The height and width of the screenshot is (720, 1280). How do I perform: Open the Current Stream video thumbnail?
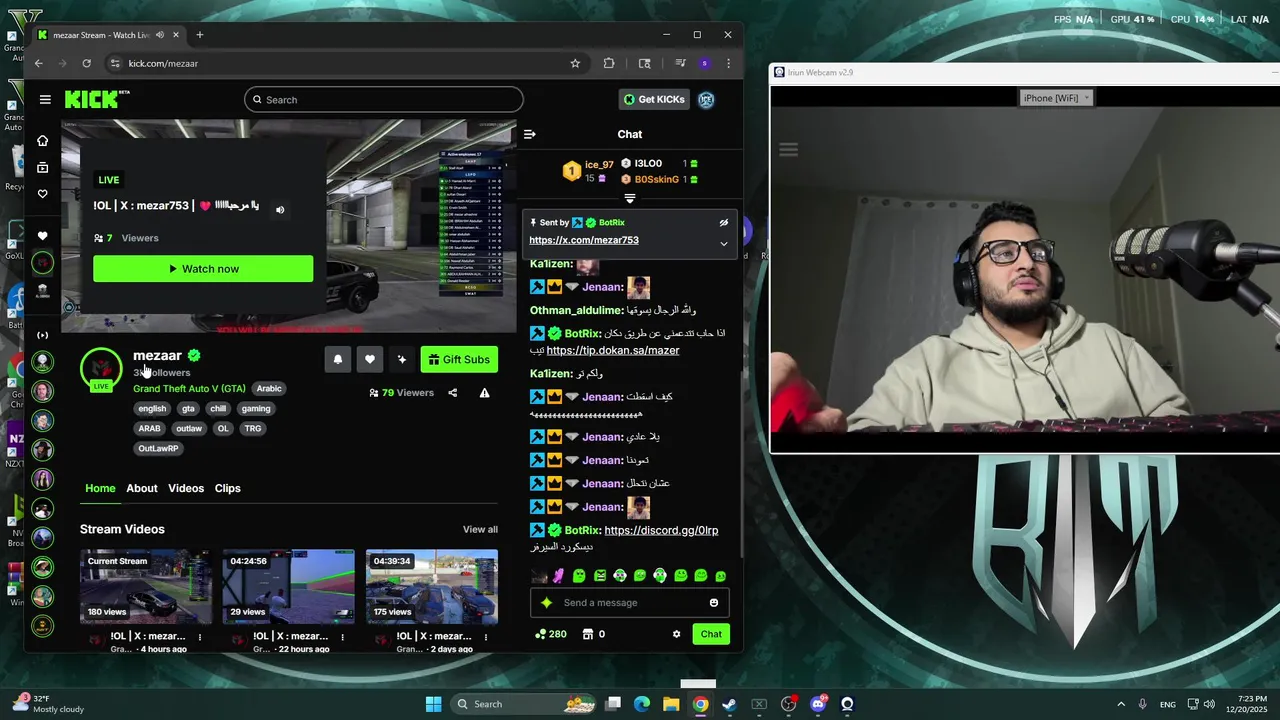[x=146, y=586]
